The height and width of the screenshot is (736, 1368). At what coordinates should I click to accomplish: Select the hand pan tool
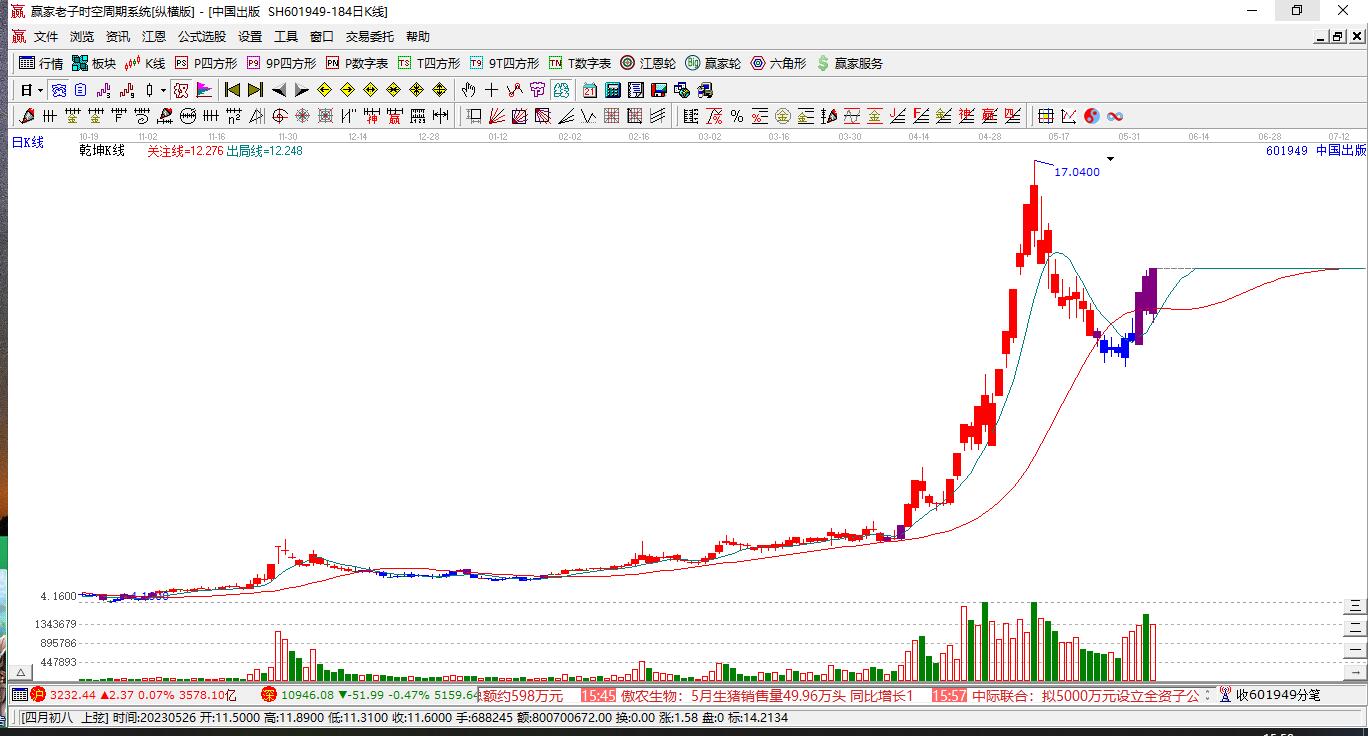[x=468, y=90]
